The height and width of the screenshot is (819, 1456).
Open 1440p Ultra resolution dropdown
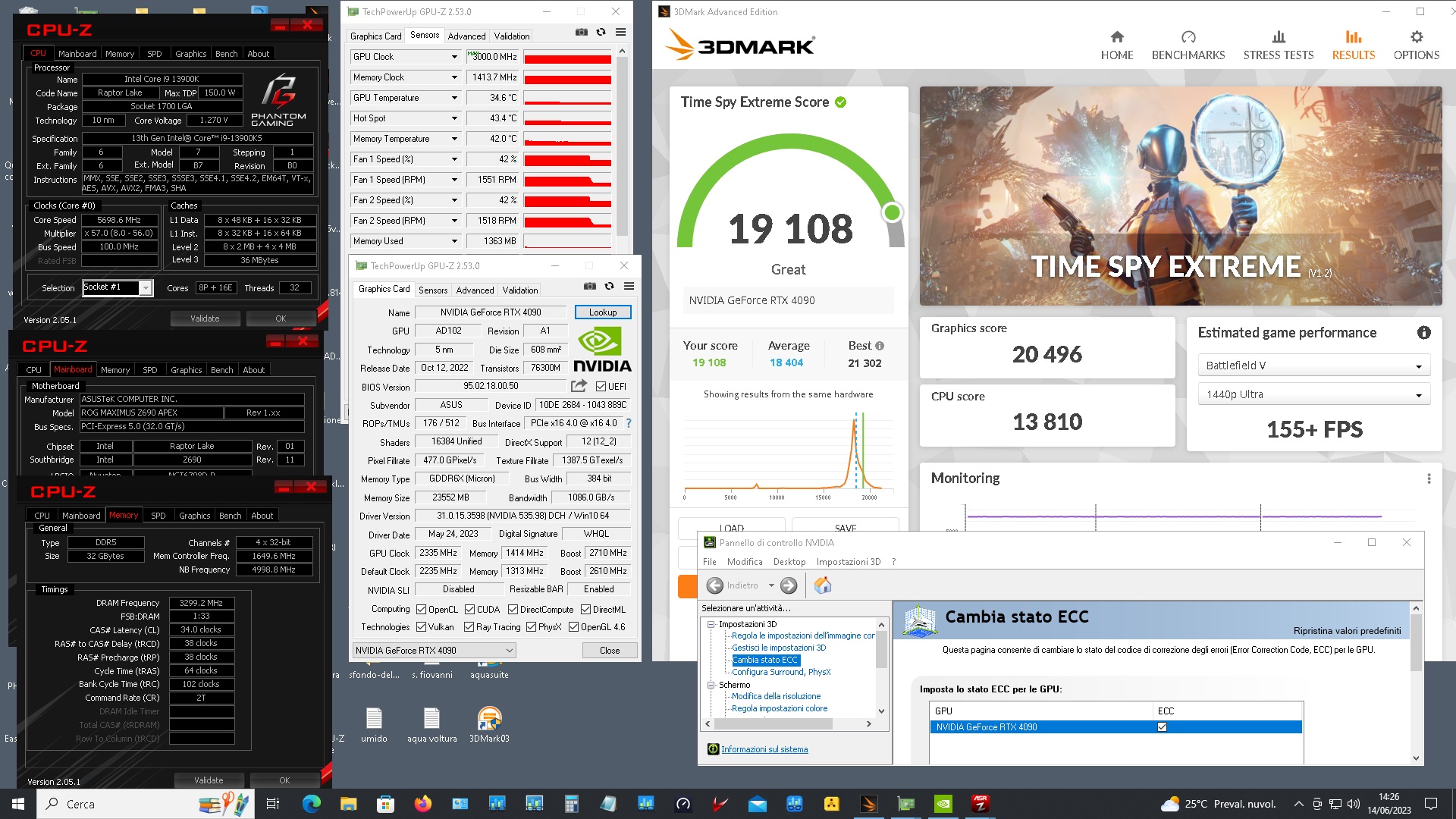pyautogui.click(x=1313, y=394)
